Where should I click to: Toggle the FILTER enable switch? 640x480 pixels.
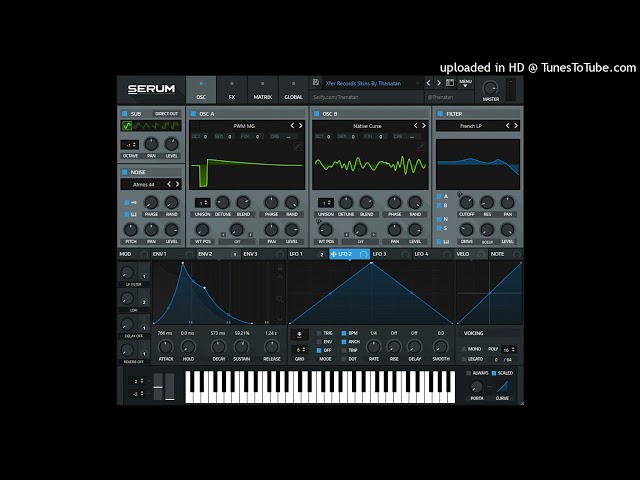click(x=440, y=114)
